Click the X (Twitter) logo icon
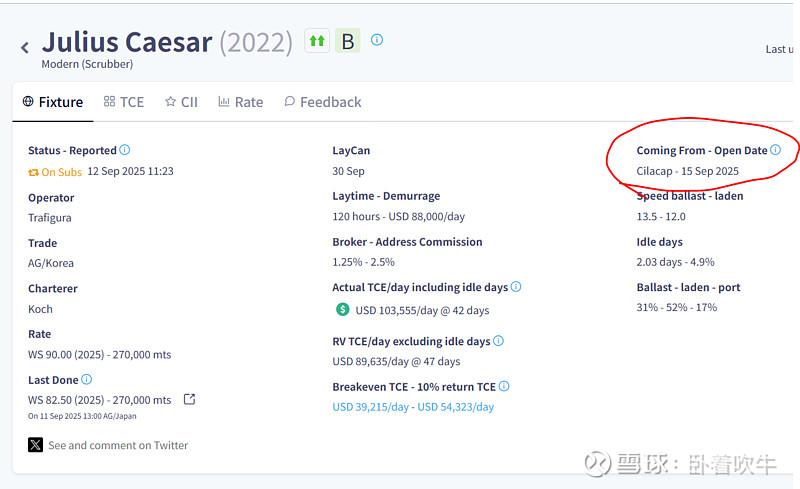This screenshot has height=489, width=800. pos(35,445)
